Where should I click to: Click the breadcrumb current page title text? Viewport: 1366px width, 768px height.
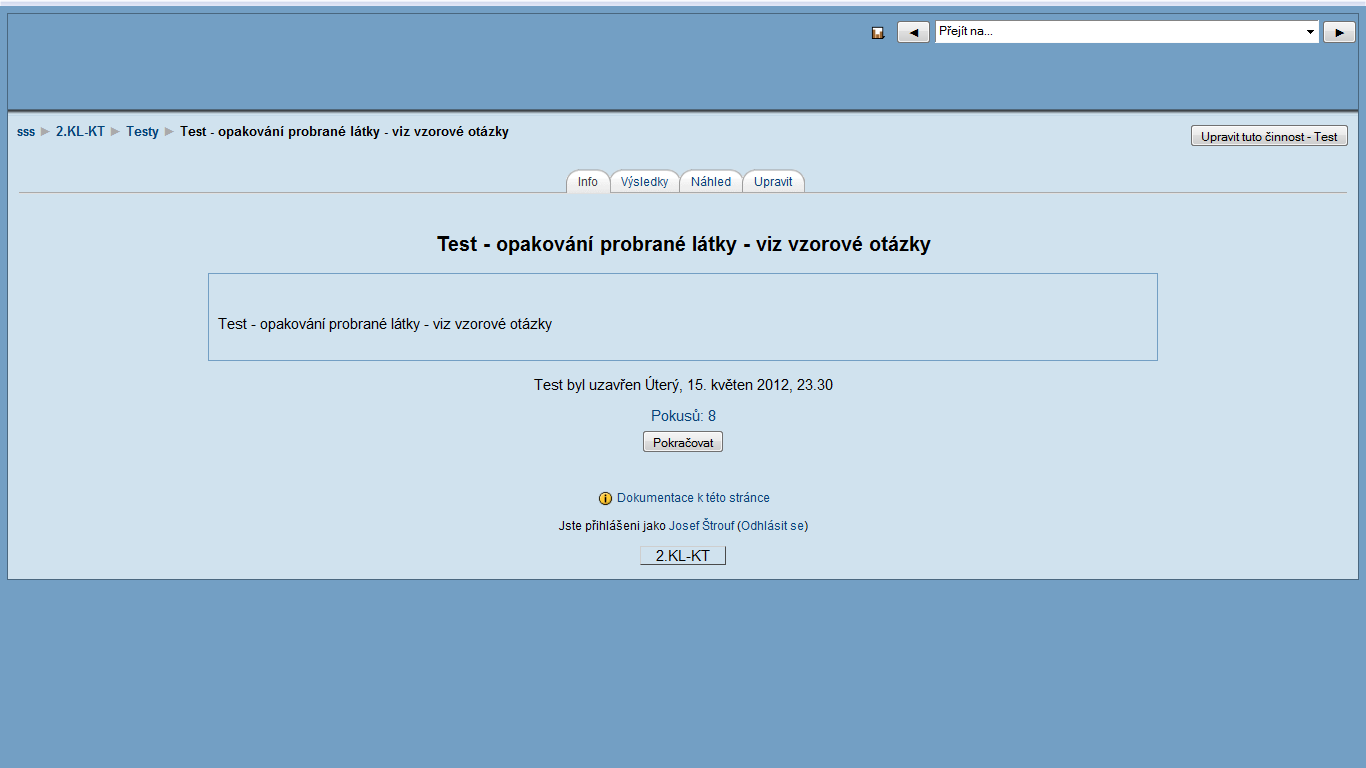click(344, 132)
